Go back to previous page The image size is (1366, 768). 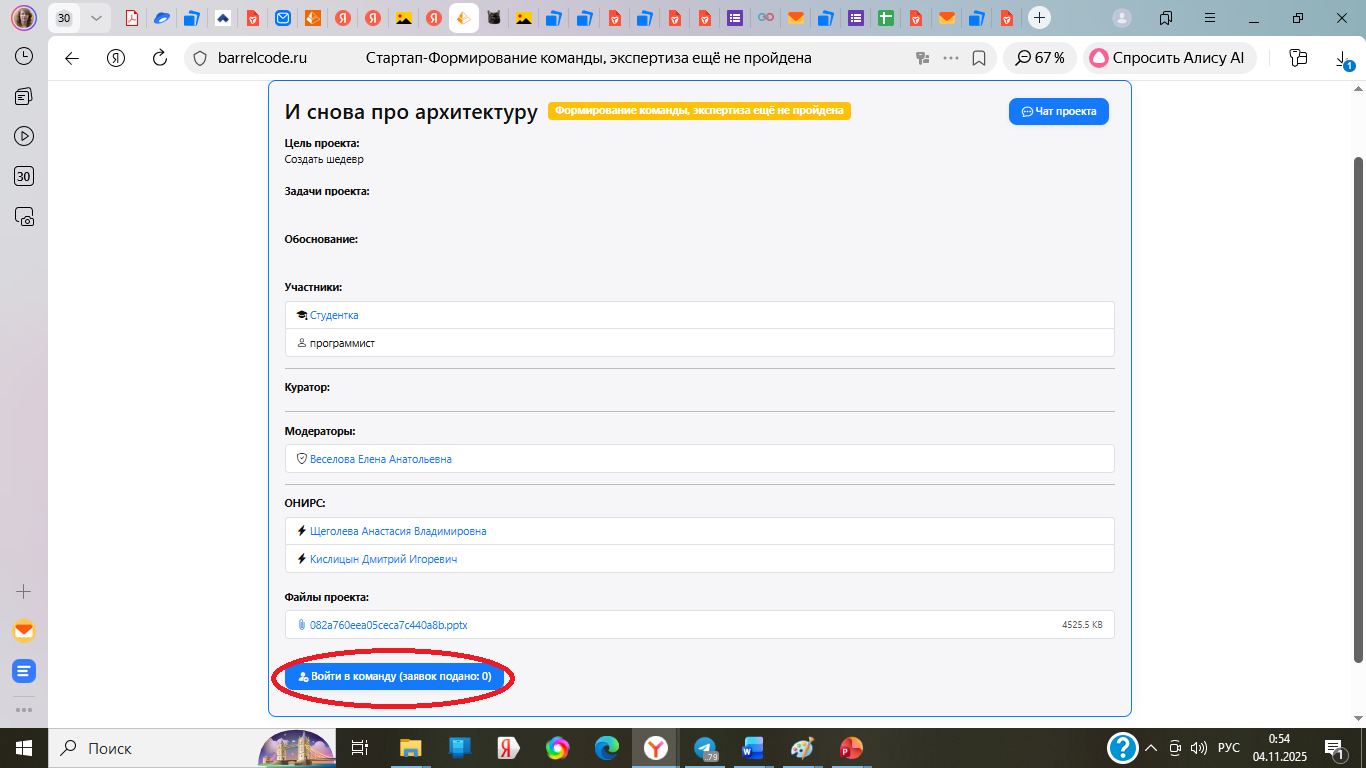(72, 58)
